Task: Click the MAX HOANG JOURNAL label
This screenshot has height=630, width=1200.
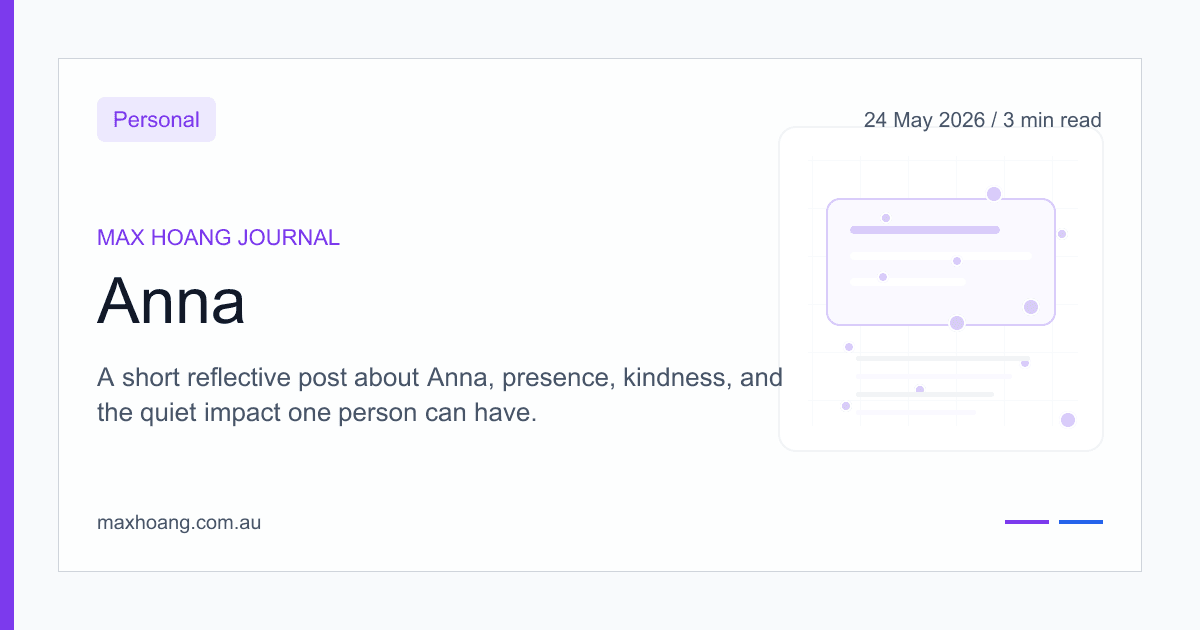Action: pyautogui.click(x=218, y=238)
